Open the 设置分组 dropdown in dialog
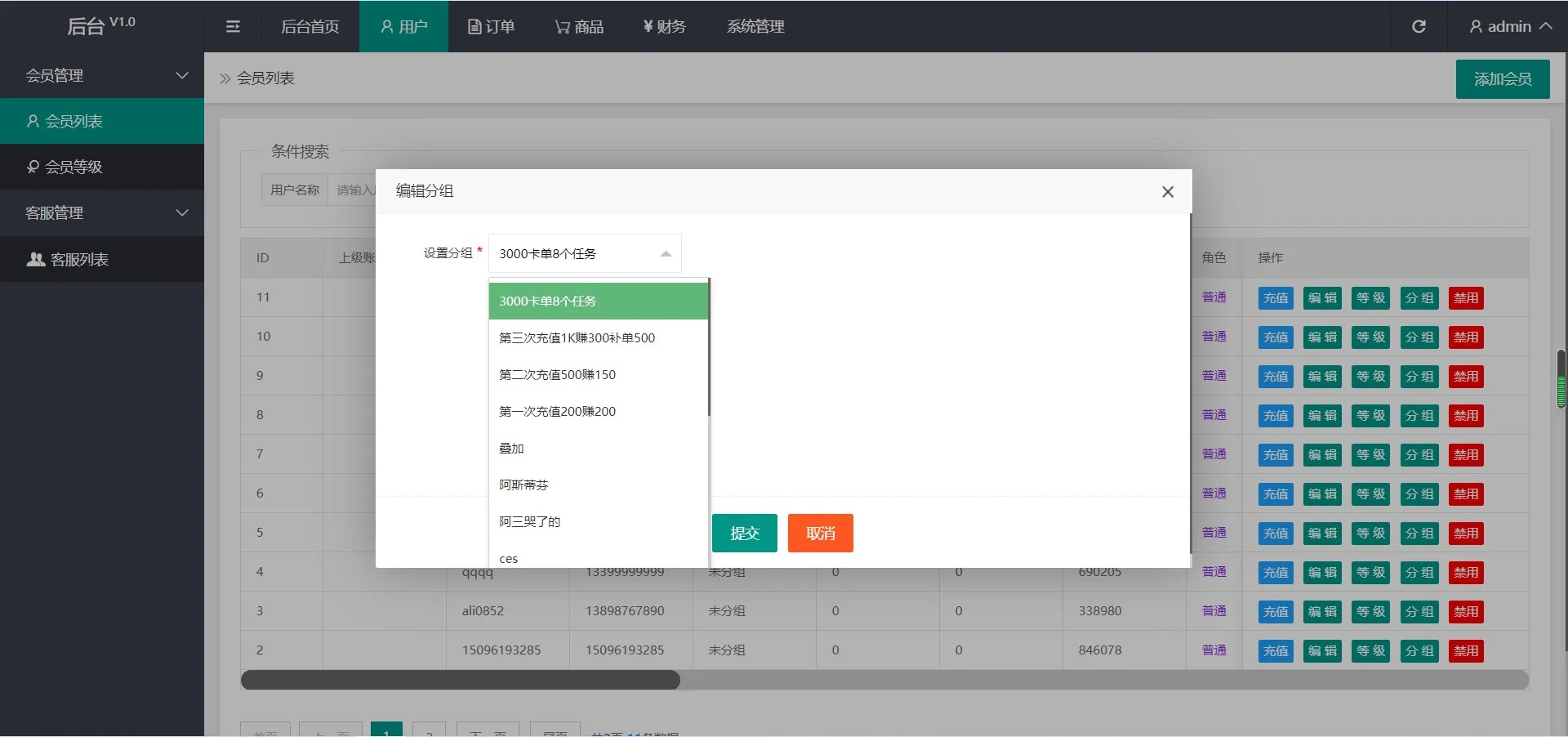The height and width of the screenshot is (737, 1568). pyautogui.click(x=583, y=253)
